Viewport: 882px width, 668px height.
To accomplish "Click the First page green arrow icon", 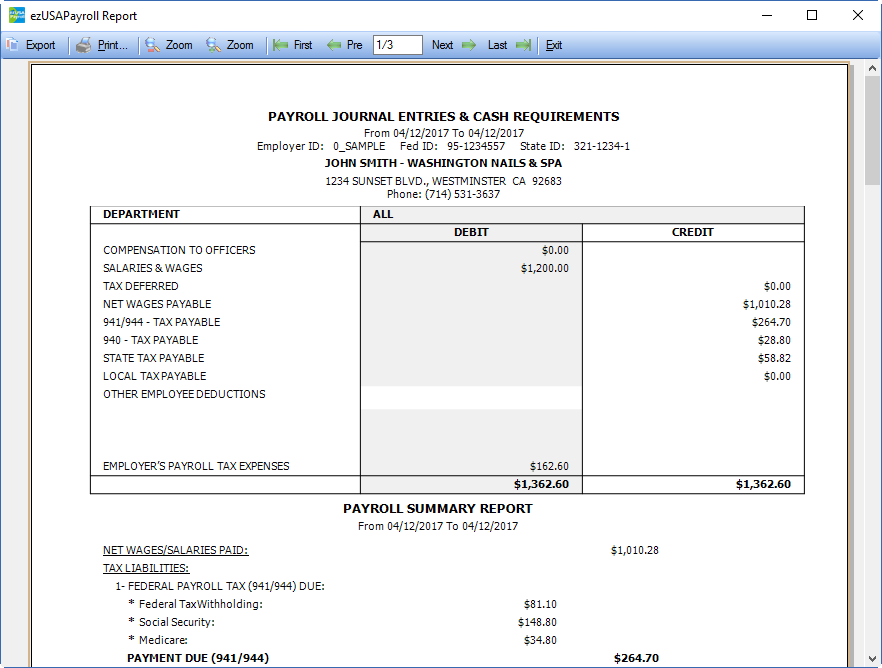I will point(280,45).
